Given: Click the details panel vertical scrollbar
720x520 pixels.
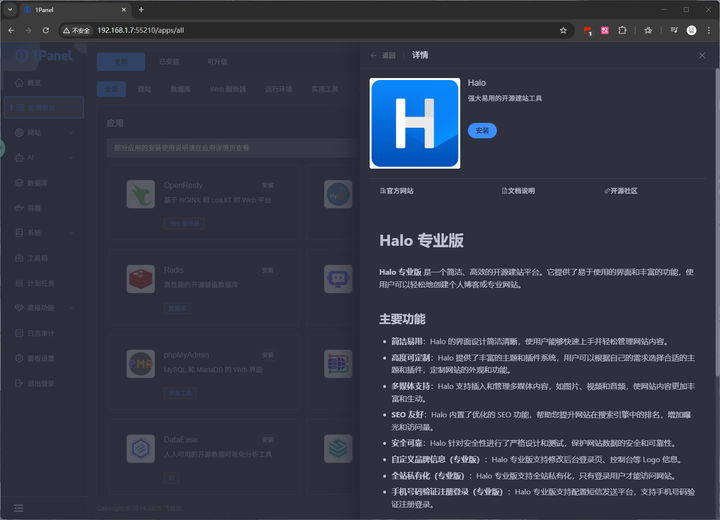Looking at the screenshot, I should (717, 221).
